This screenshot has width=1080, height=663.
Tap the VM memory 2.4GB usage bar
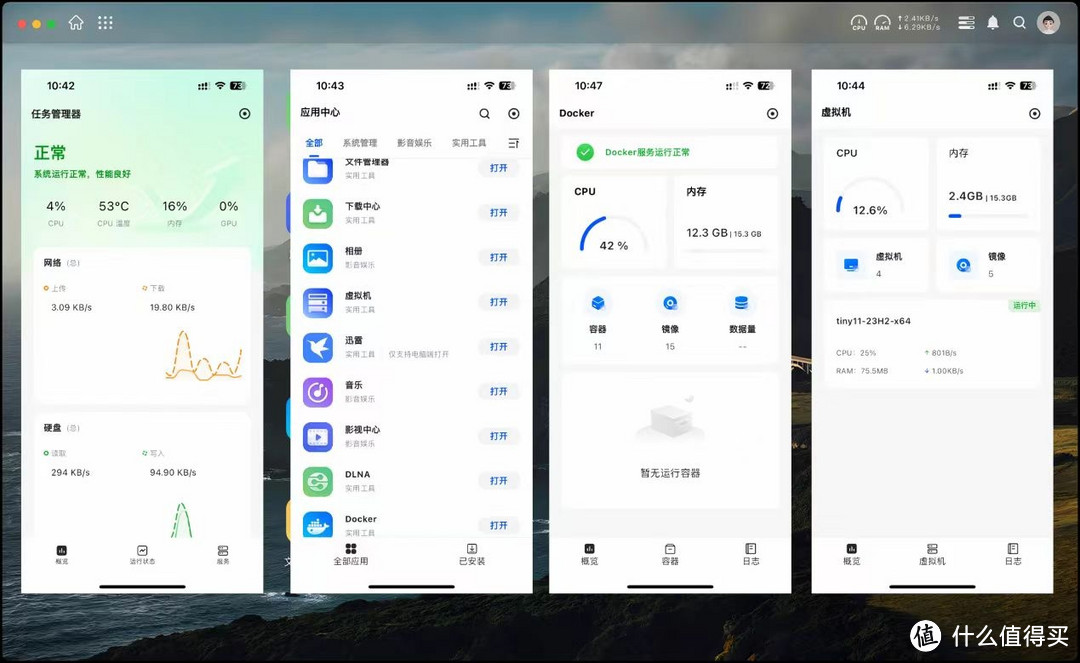(988, 216)
